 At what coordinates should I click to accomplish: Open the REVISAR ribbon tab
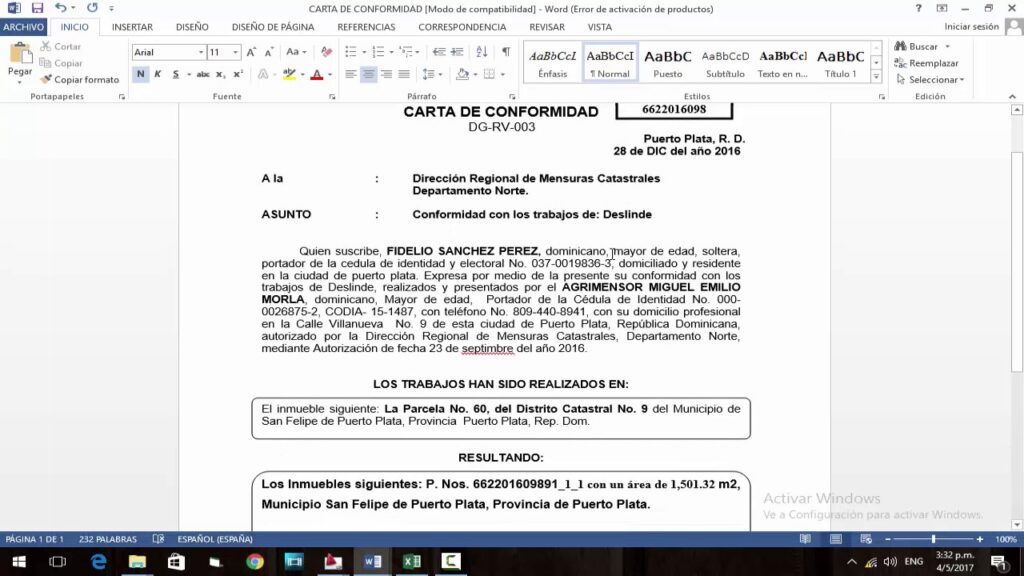click(547, 27)
